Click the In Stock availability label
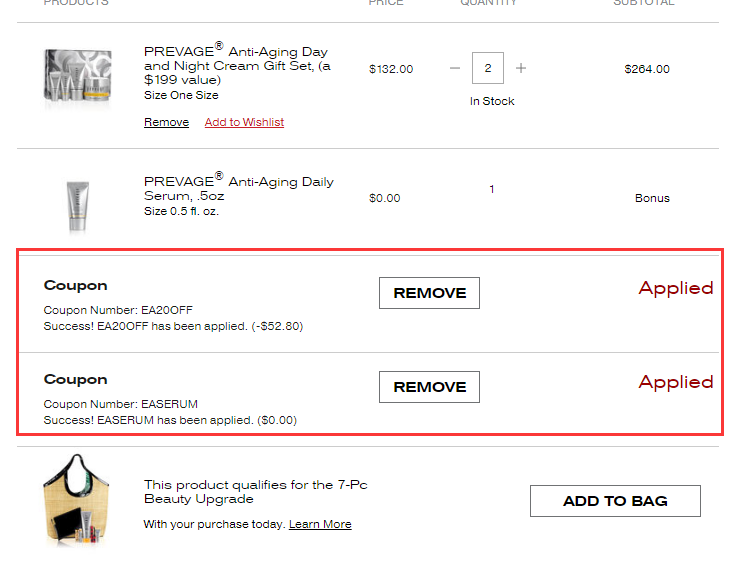The image size is (740, 569). (492, 102)
